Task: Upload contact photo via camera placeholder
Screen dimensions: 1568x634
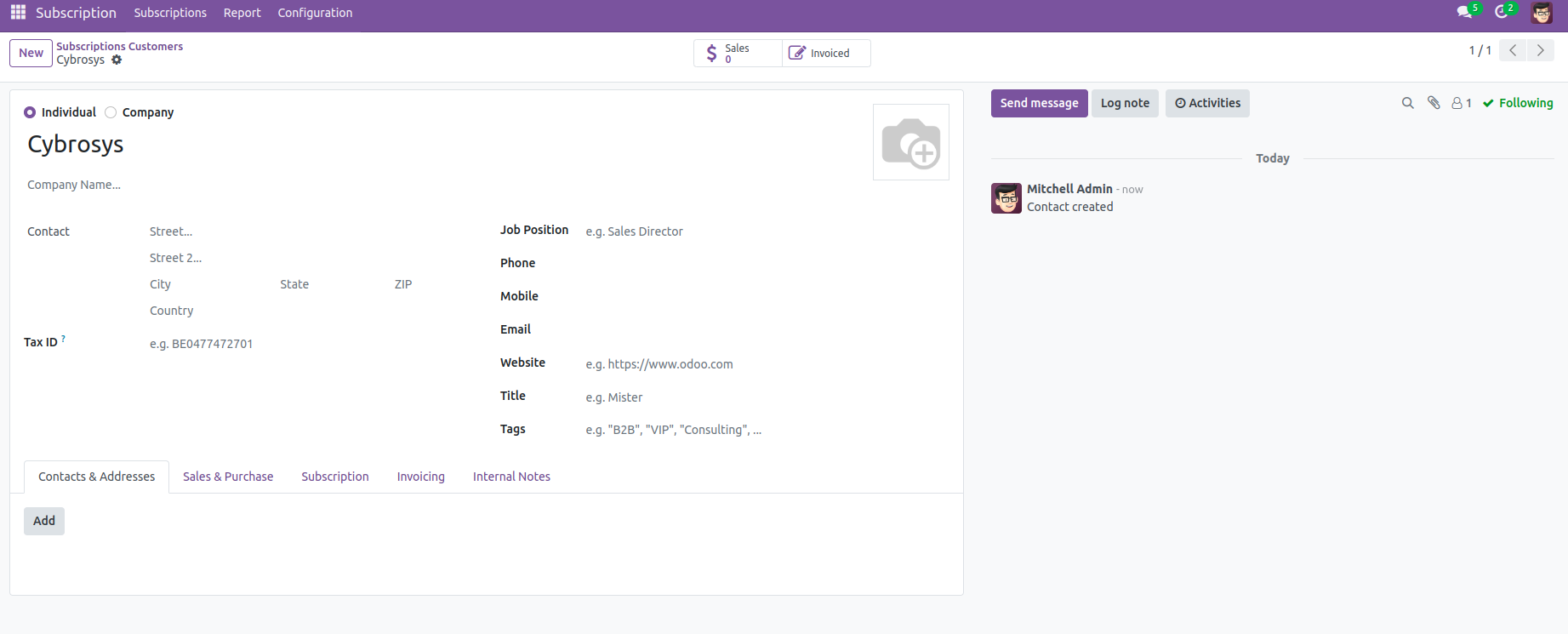Action: click(x=911, y=142)
